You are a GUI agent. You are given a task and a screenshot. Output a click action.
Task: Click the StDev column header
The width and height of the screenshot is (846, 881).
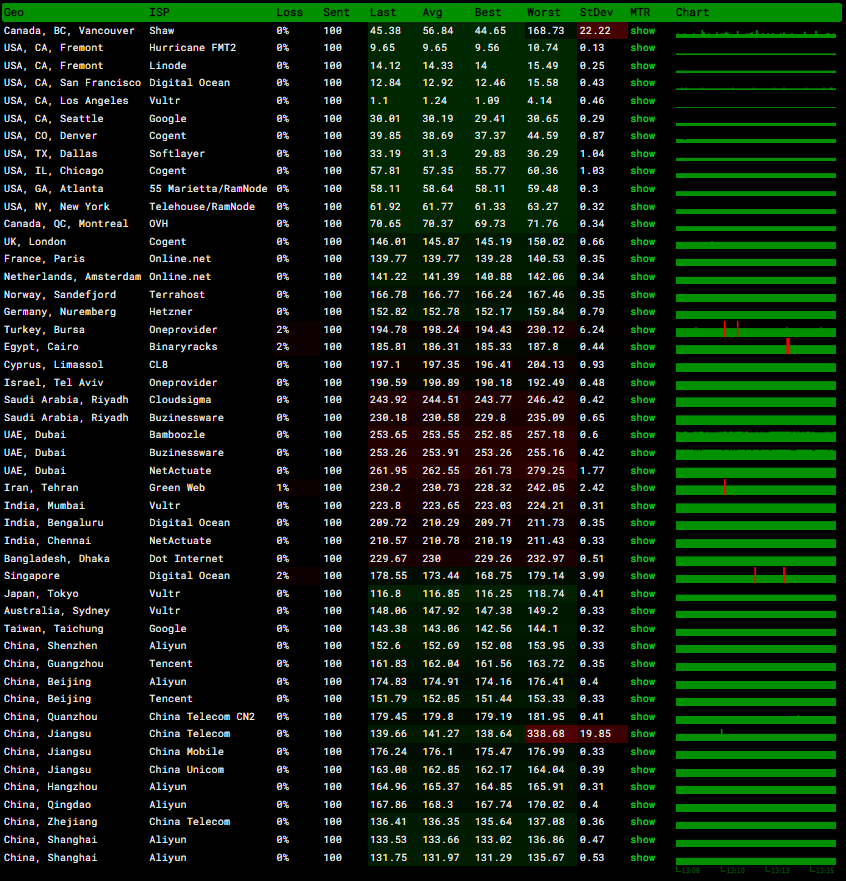(597, 12)
